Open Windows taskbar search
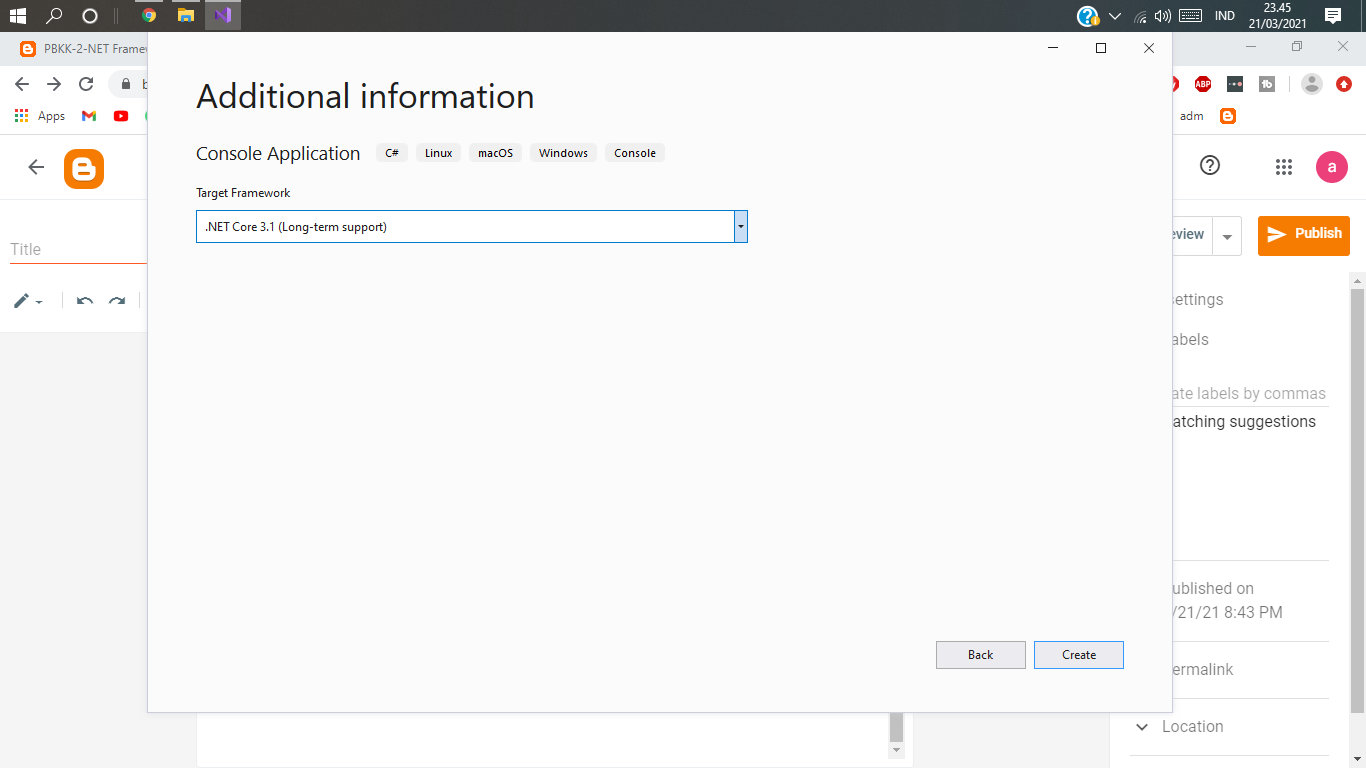Image resolution: width=1366 pixels, height=768 pixels. pyautogui.click(x=54, y=15)
